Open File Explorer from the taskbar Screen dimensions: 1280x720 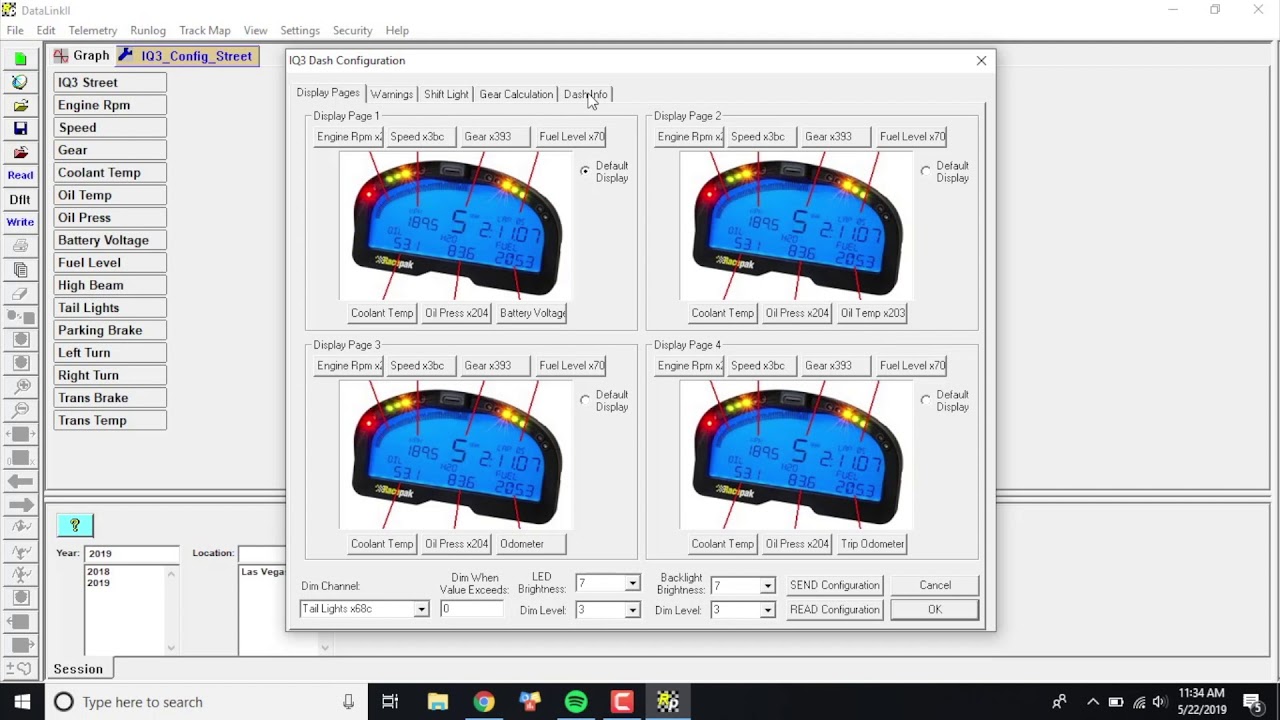point(437,702)
